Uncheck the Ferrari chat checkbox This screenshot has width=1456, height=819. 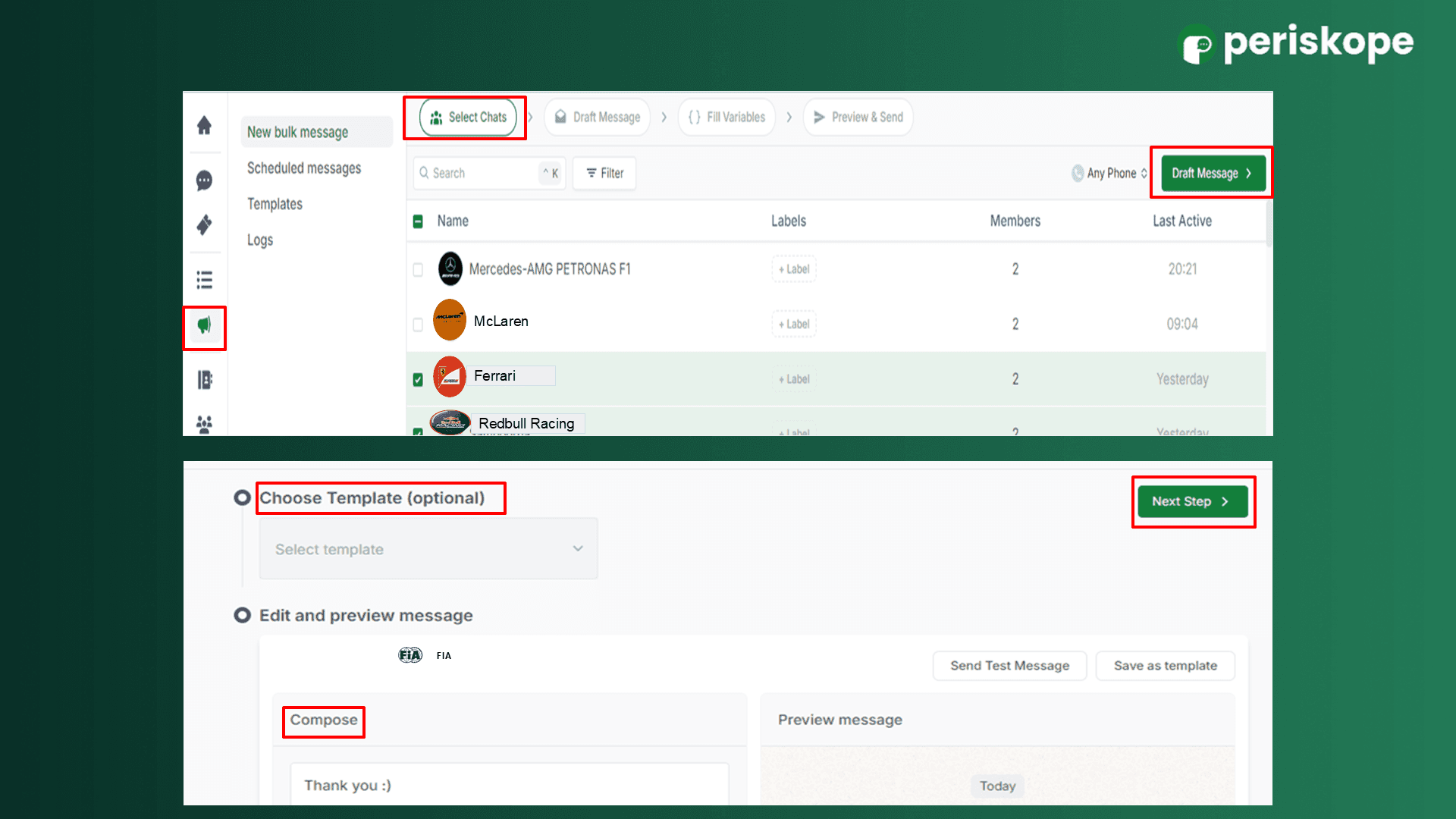click(418, 379)
